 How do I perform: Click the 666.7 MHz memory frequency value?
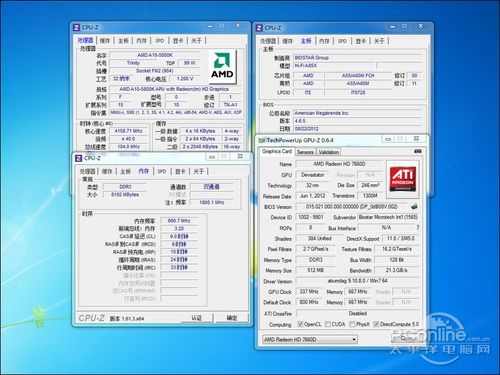[x=179, y=221]
